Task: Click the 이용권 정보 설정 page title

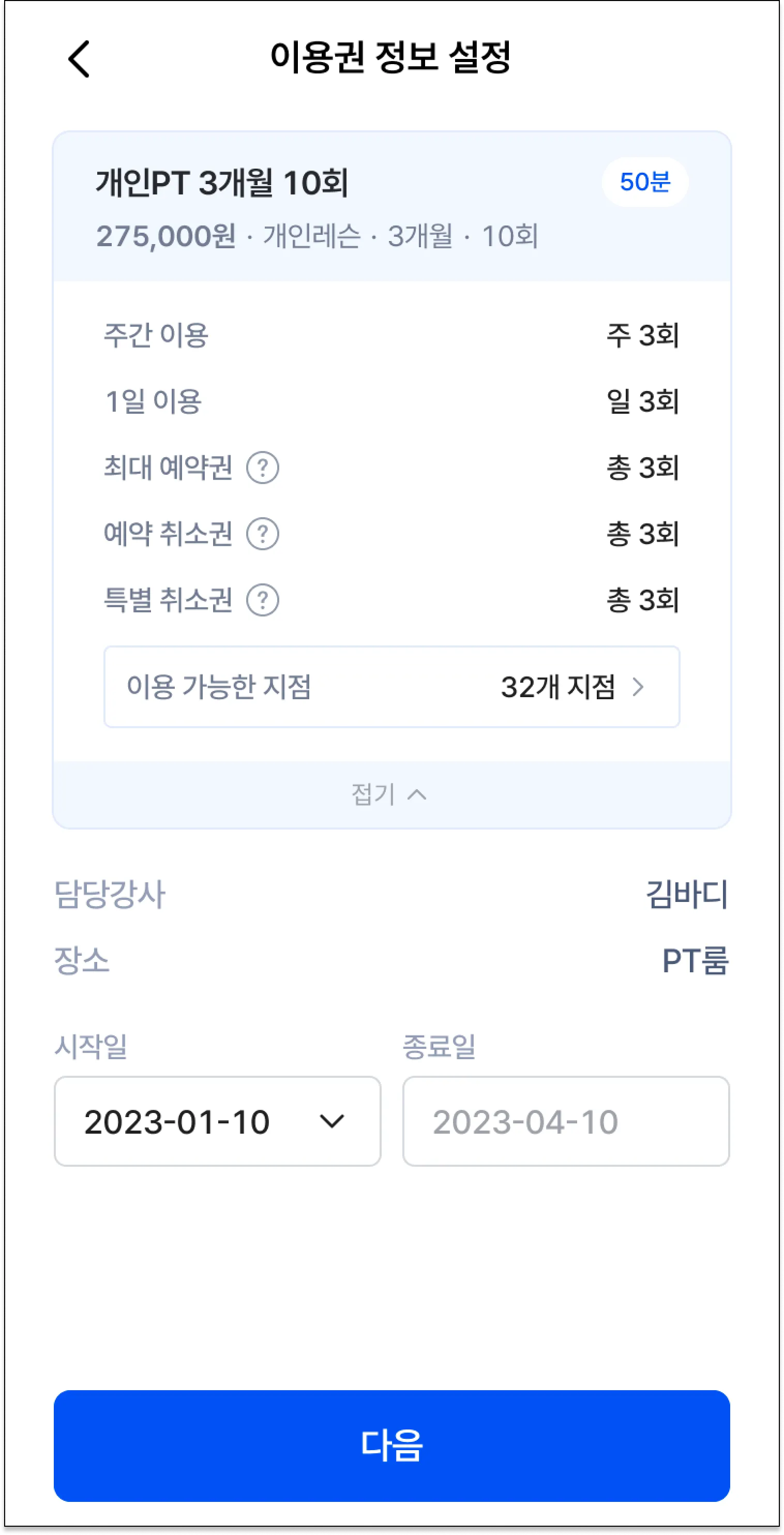Action: [391, 58]
